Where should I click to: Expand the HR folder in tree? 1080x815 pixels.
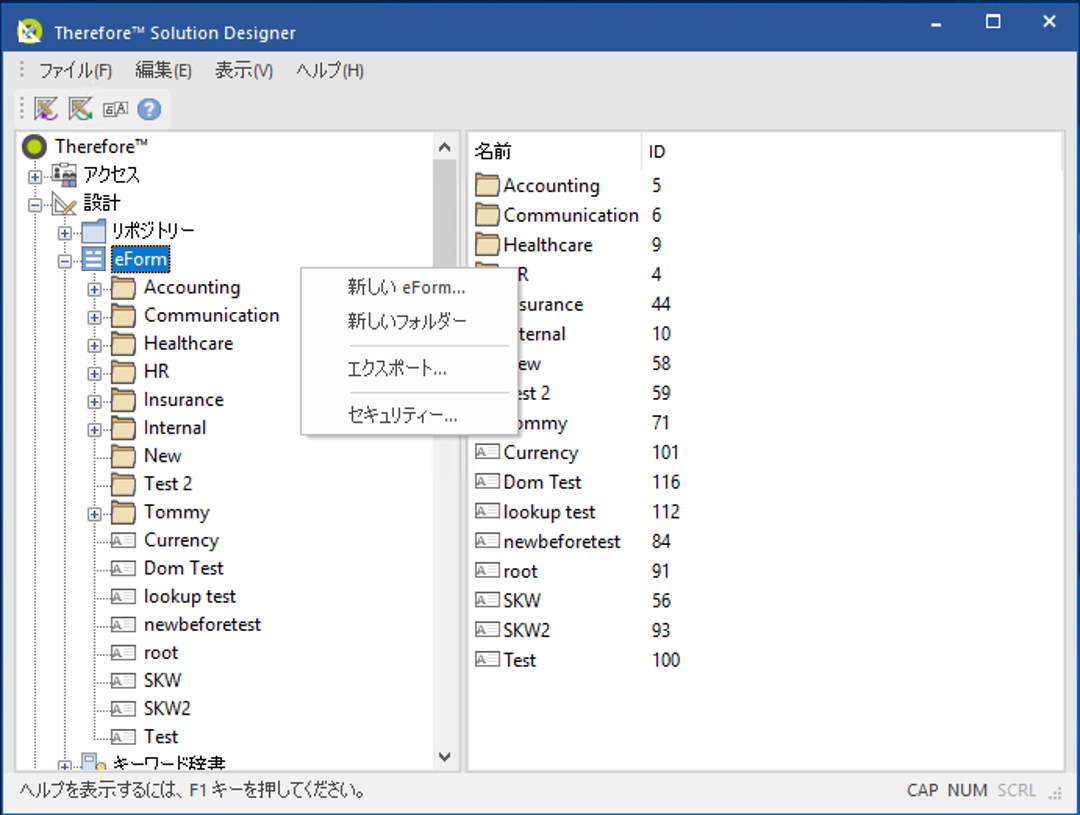[94, 374]
